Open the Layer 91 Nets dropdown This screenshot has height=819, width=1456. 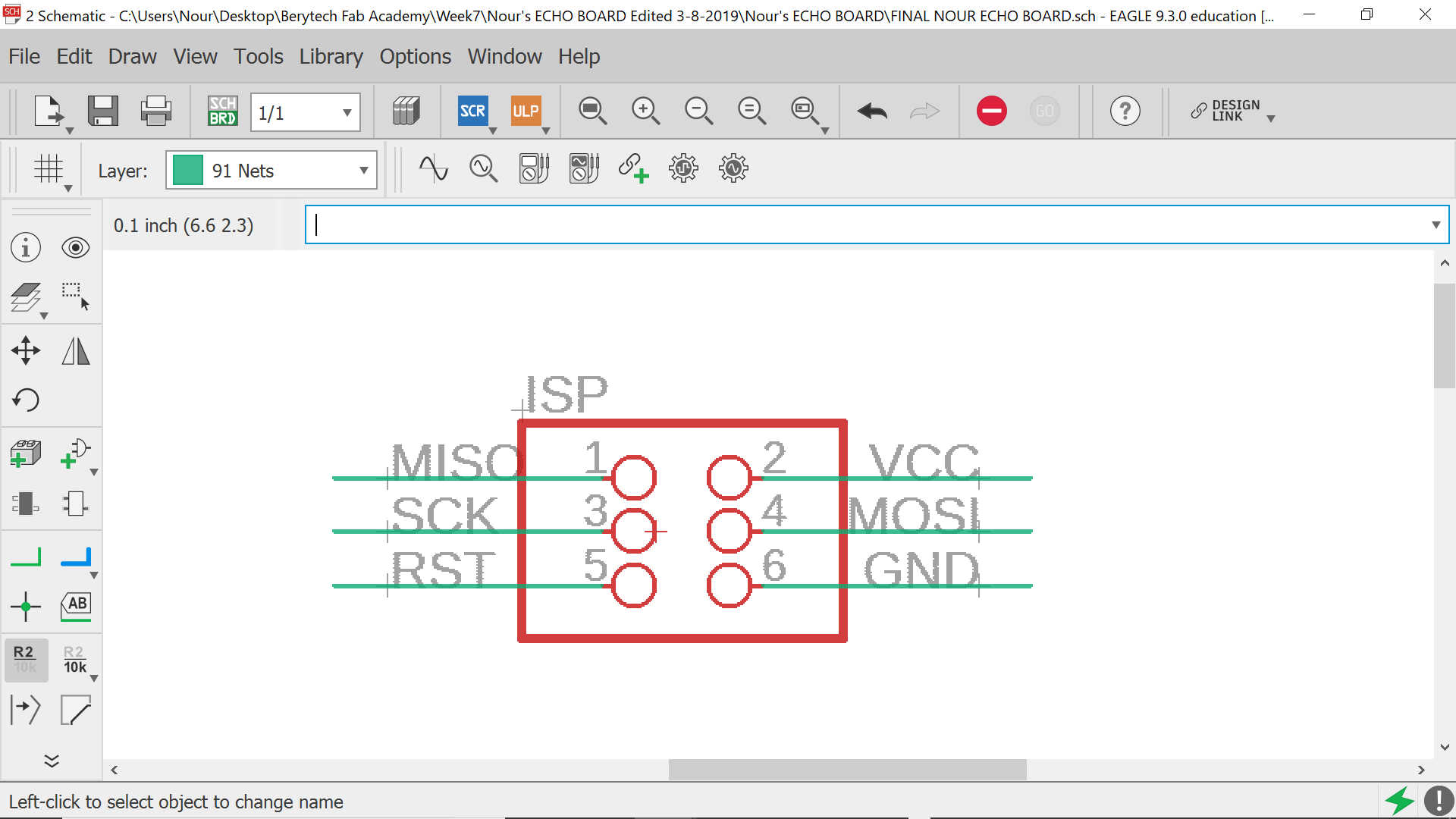363,171
